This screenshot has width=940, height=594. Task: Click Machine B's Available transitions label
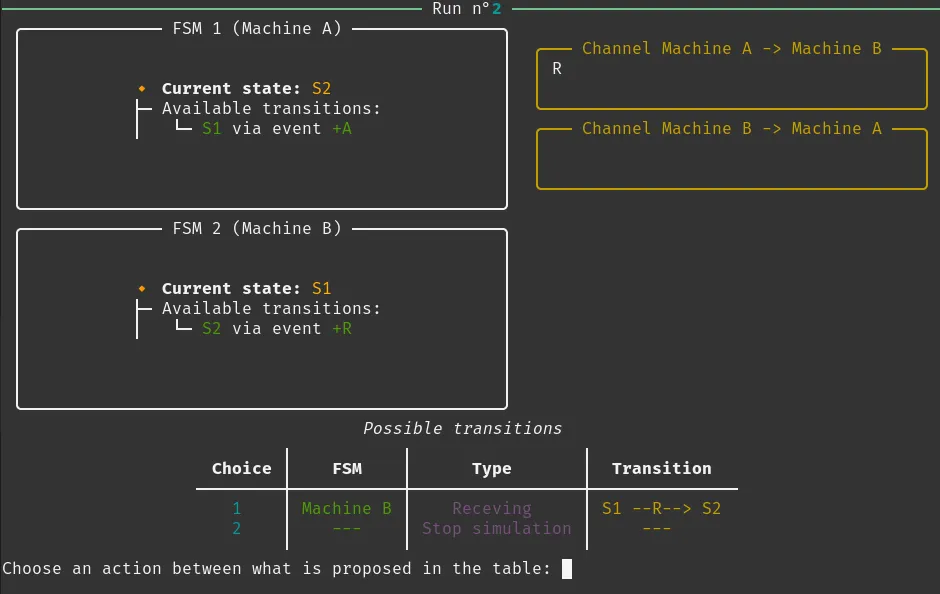click(x=271, y=309)
